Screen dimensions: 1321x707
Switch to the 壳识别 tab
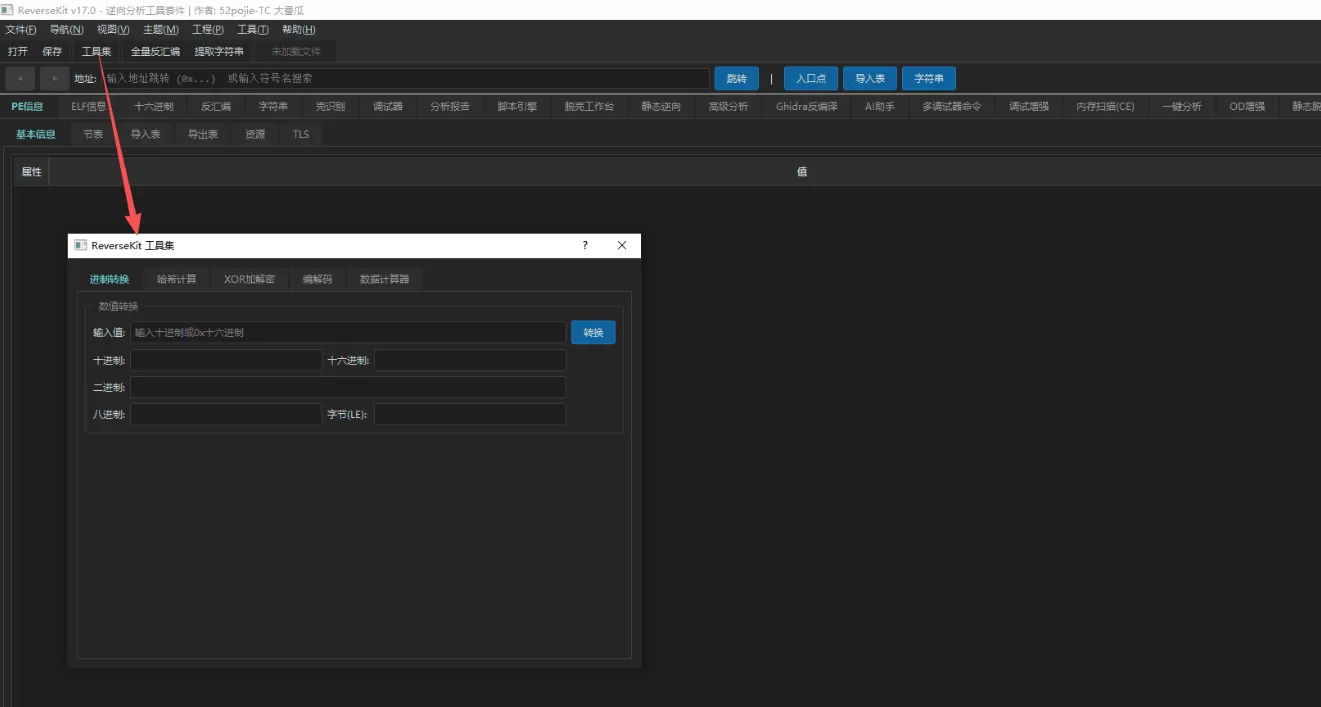330,106
